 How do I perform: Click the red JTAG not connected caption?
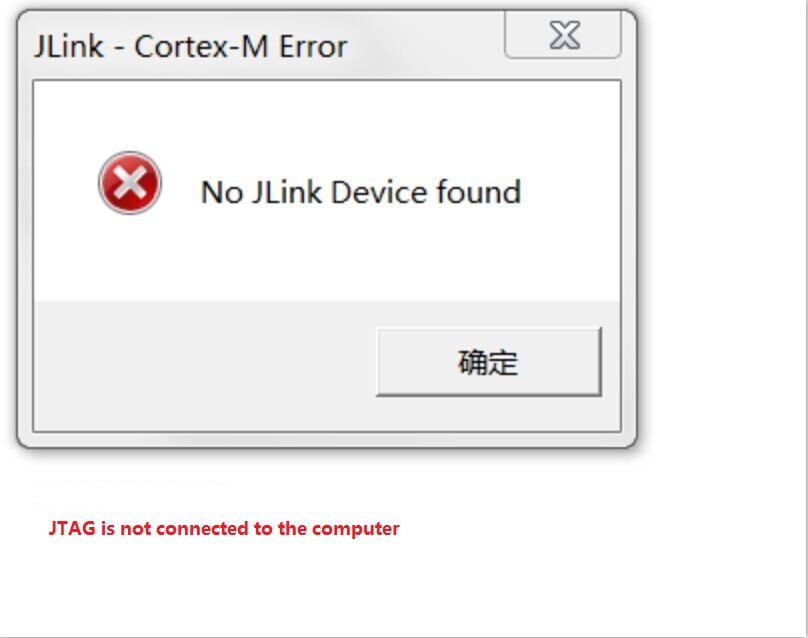pyautogui.click(x=224, y=529)
